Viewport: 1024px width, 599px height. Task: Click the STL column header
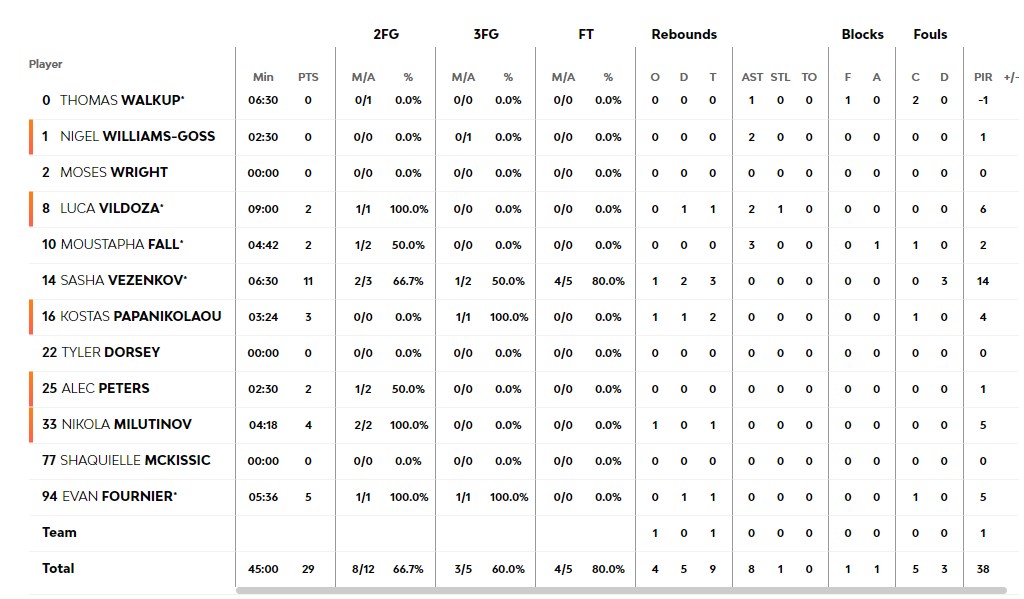[x=781, y=77]
